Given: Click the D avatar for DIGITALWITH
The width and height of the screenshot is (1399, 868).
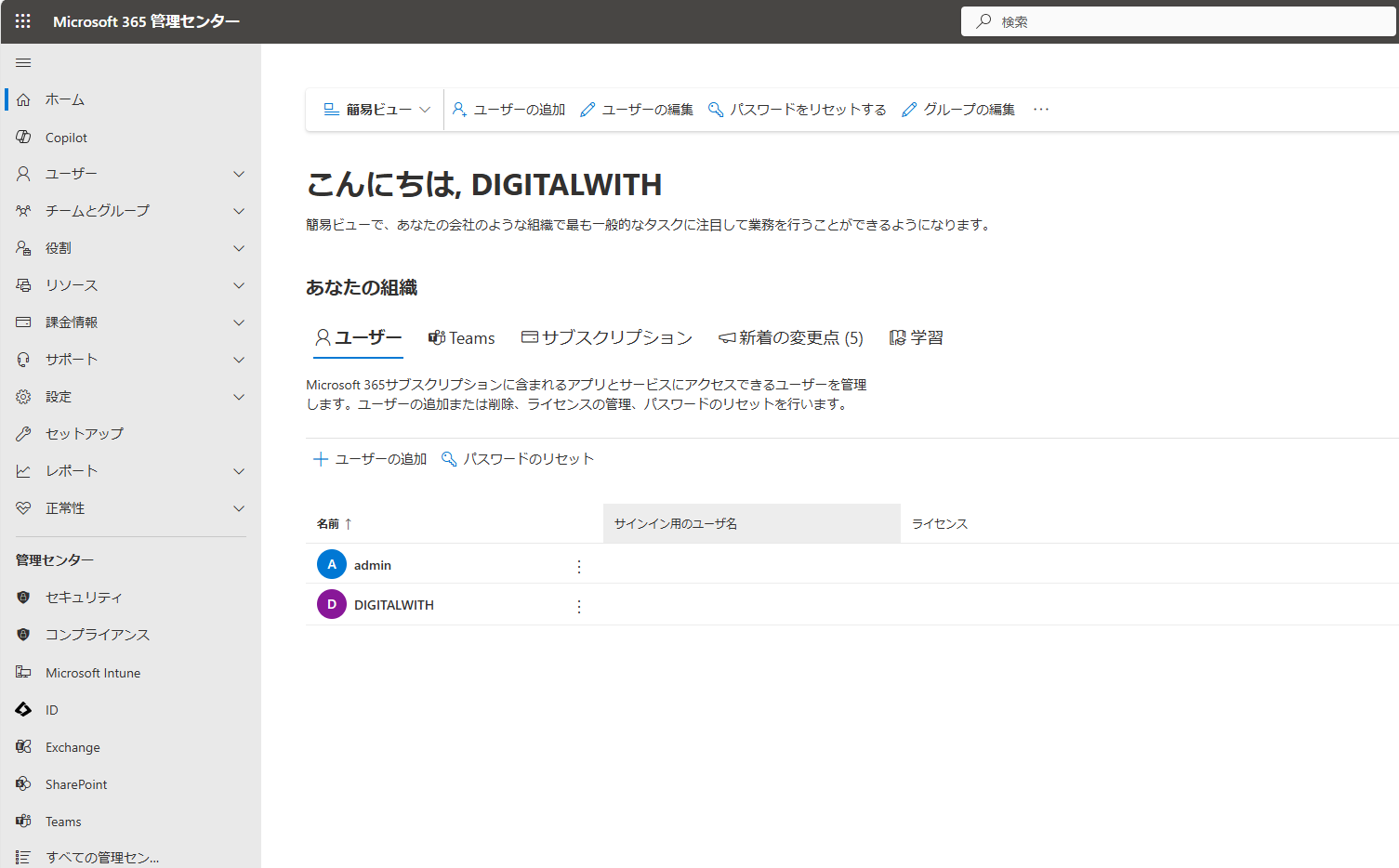Looking at the screenshot, I should pyautogui.click(x=332, y=604).
